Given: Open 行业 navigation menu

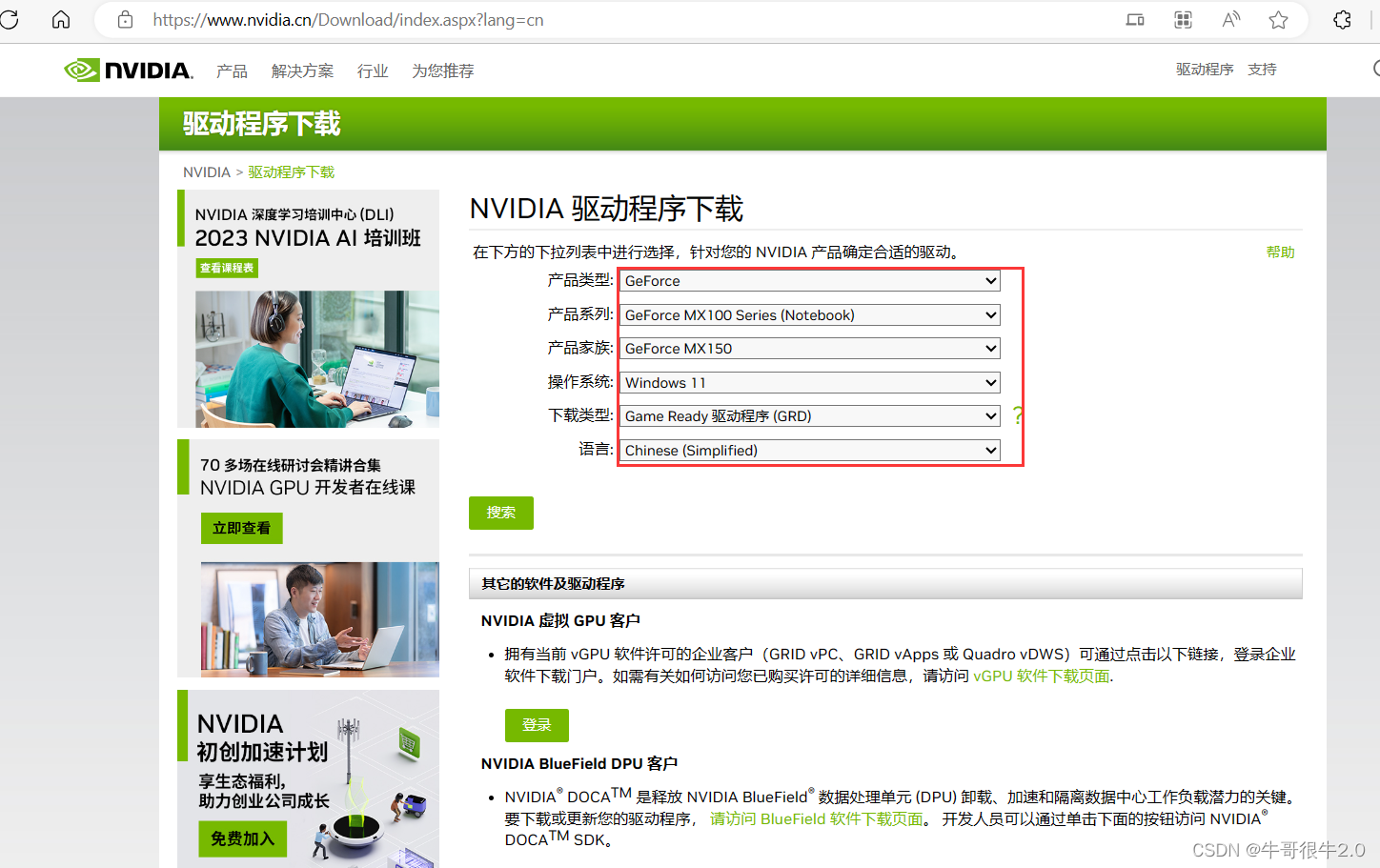Looking at the screenshot, I should coord(373,71).
